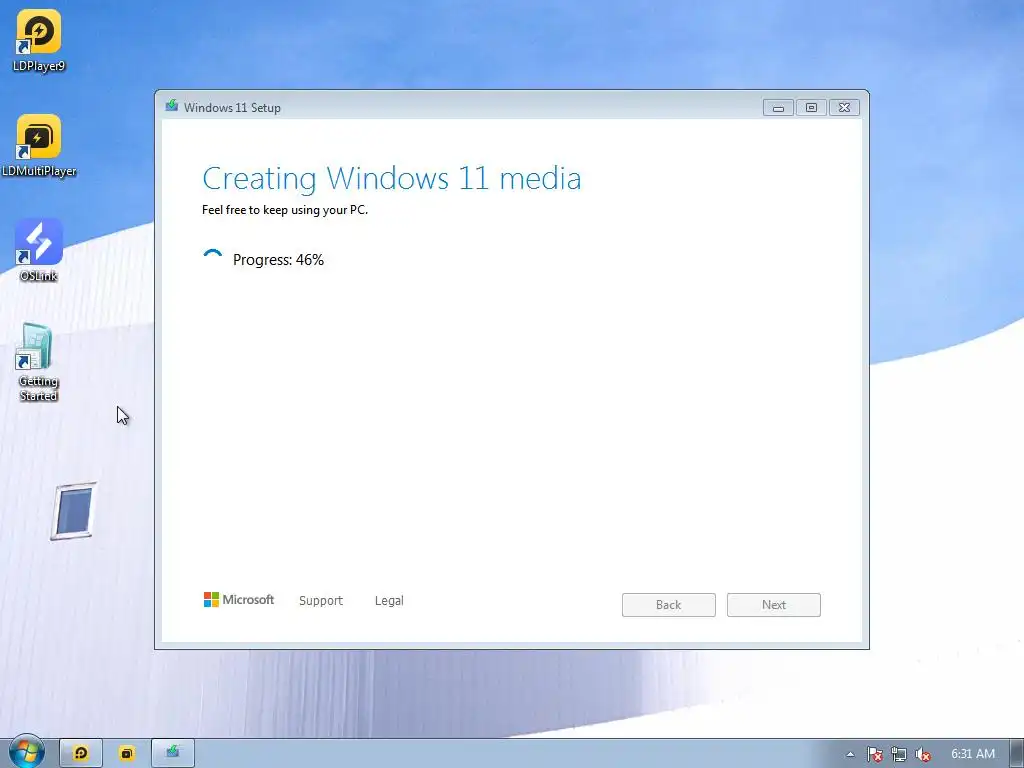
Task: Click the Progress: 46% text
Action: (x=278, y=260)
